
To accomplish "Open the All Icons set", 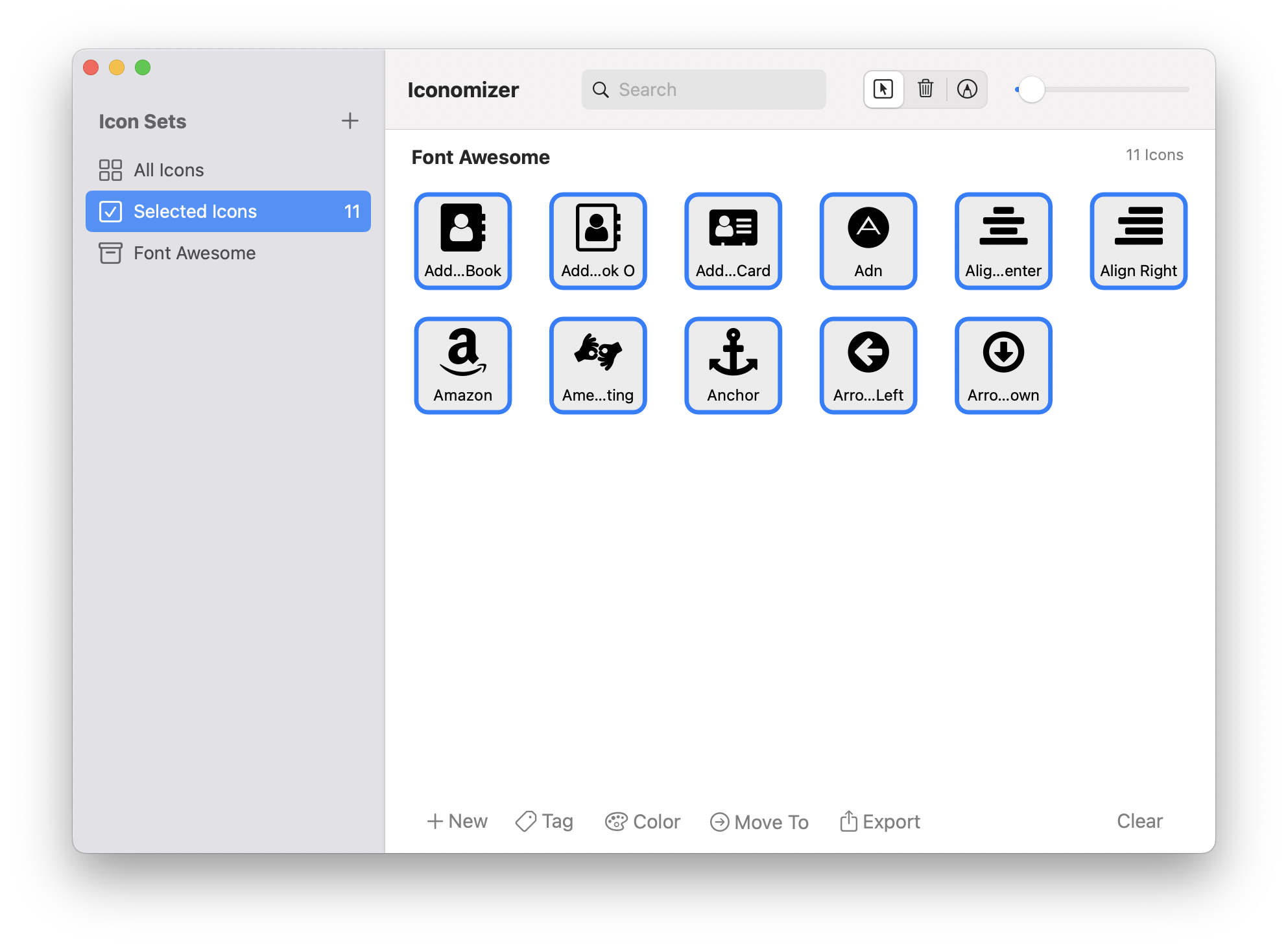I will coord(169,170).
